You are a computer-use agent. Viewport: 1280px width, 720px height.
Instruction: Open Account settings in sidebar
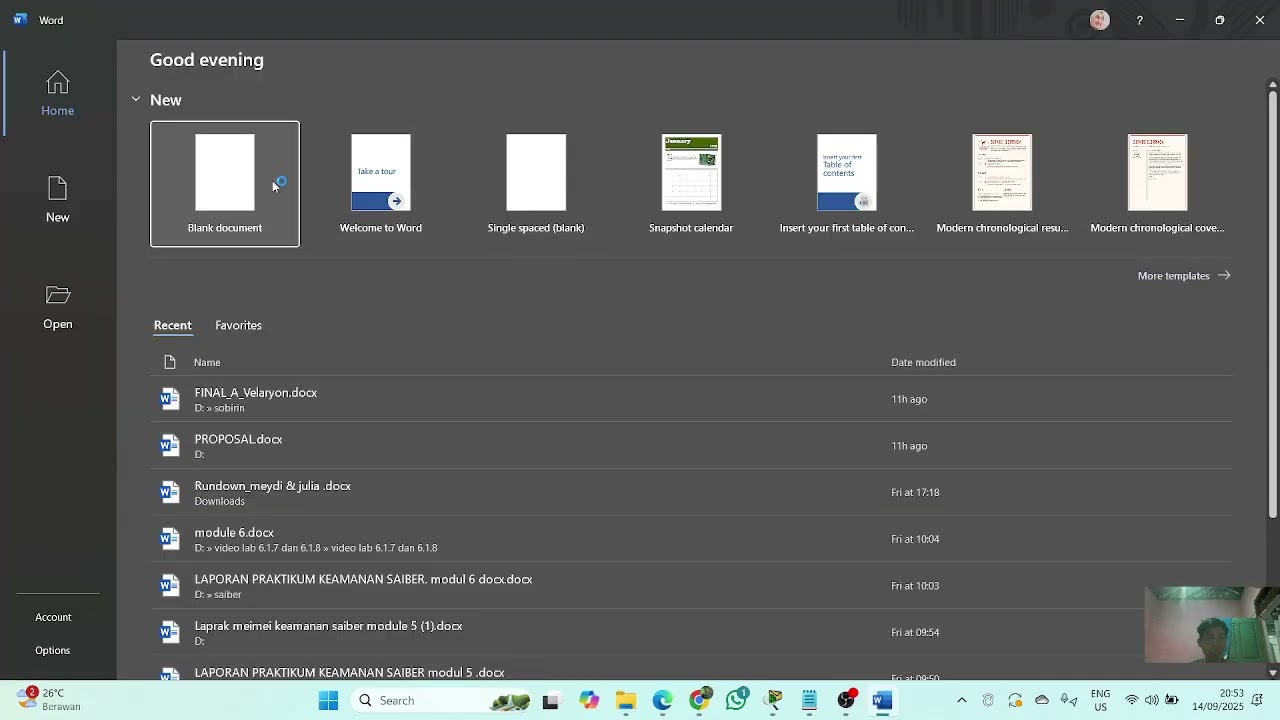click(53, 617)
